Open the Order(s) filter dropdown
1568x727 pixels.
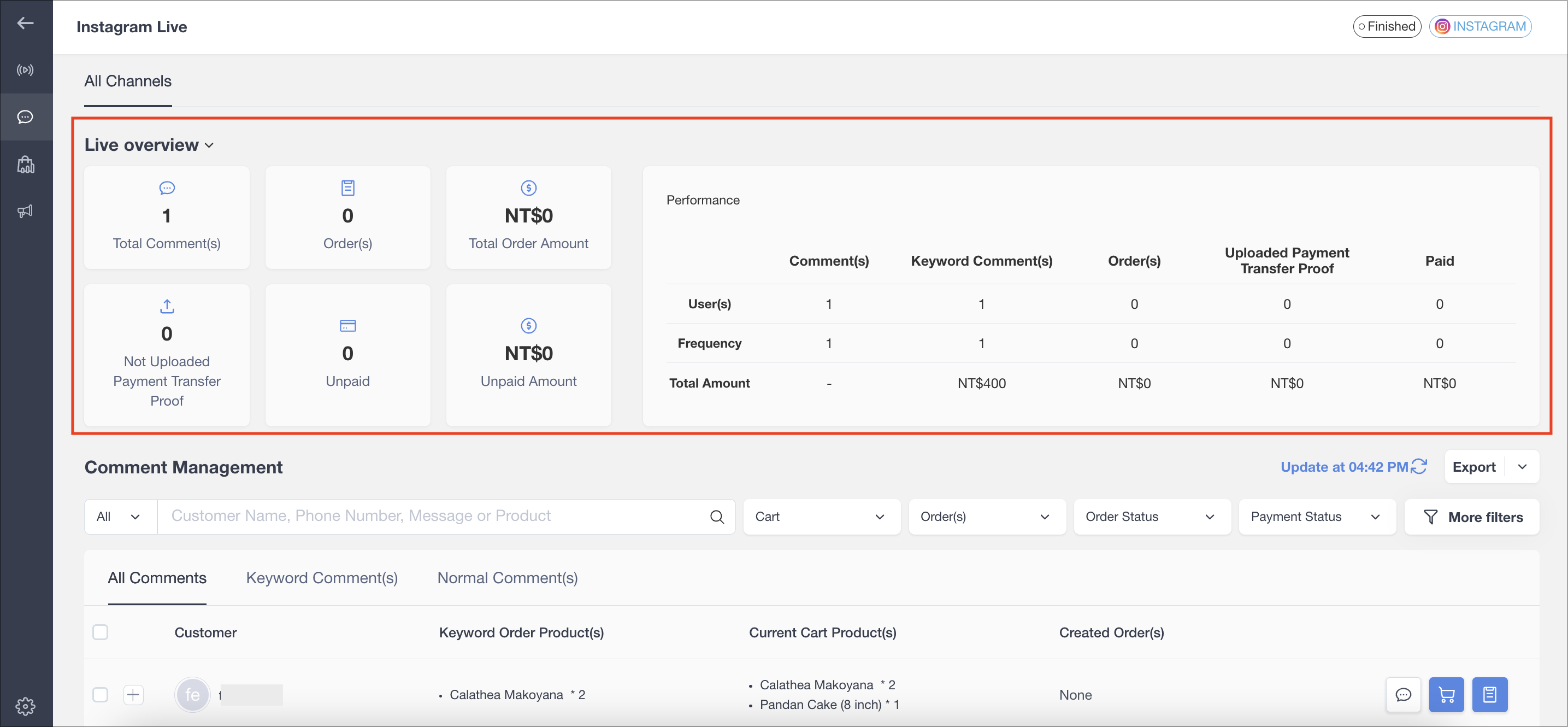pos(987,517)
